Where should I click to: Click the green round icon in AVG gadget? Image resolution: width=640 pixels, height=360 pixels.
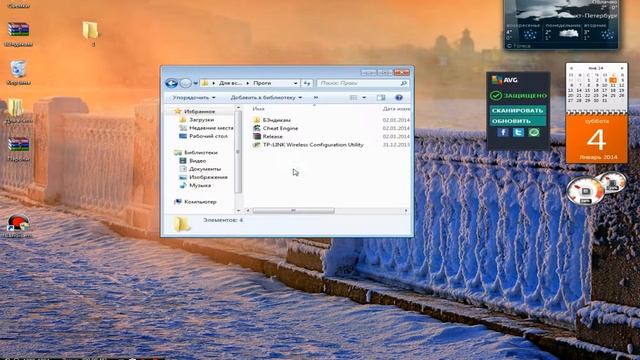coord(533,132)
